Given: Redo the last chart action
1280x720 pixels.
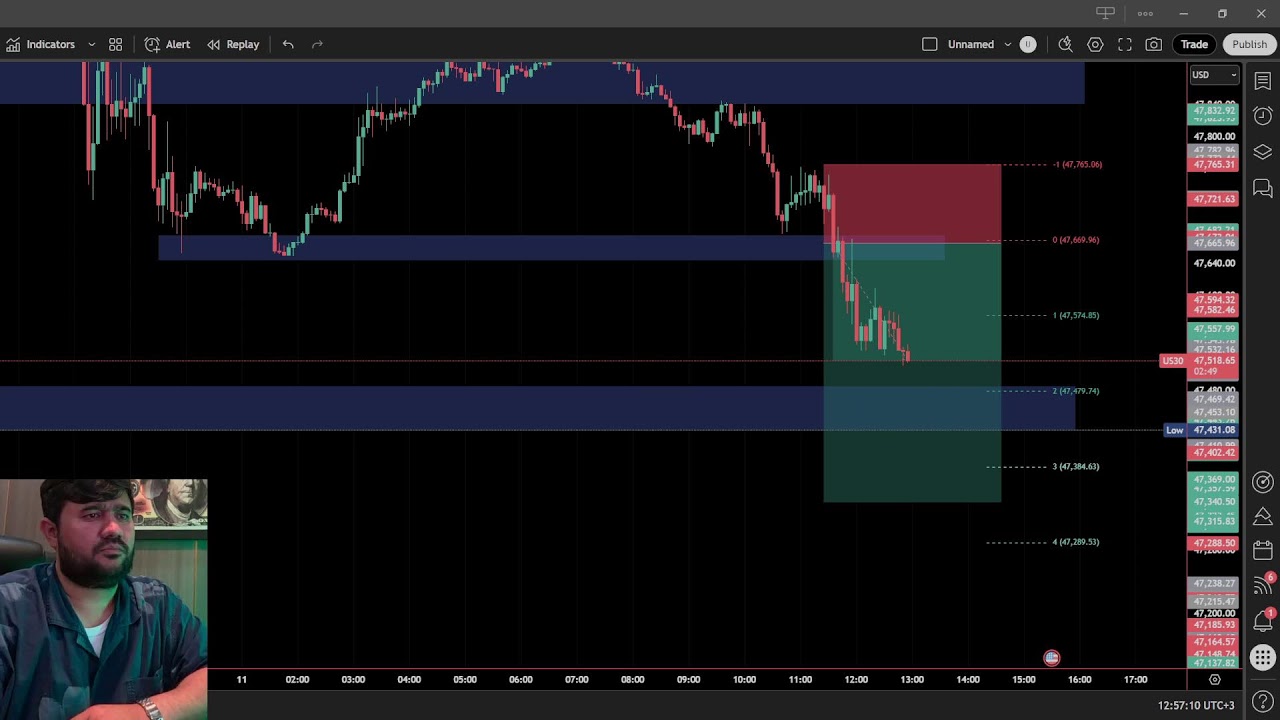Looking at the screenshot, I should tap(317, 44).
